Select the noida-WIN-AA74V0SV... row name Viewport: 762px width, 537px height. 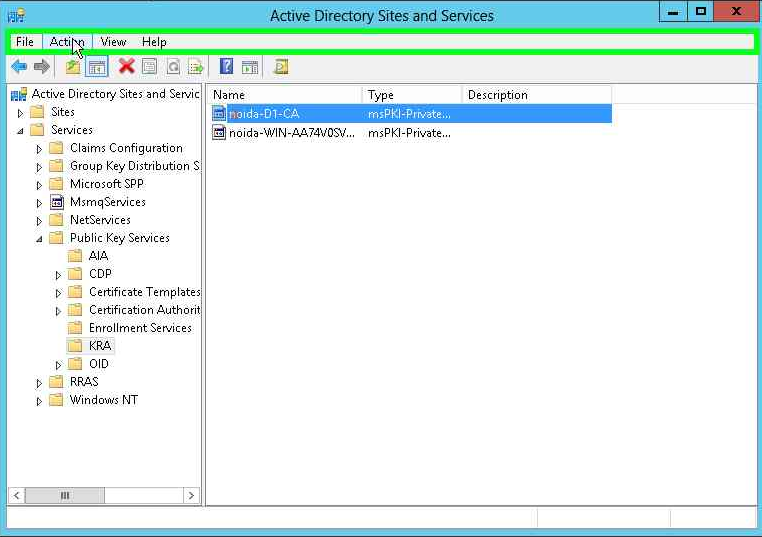pos(292,133)
